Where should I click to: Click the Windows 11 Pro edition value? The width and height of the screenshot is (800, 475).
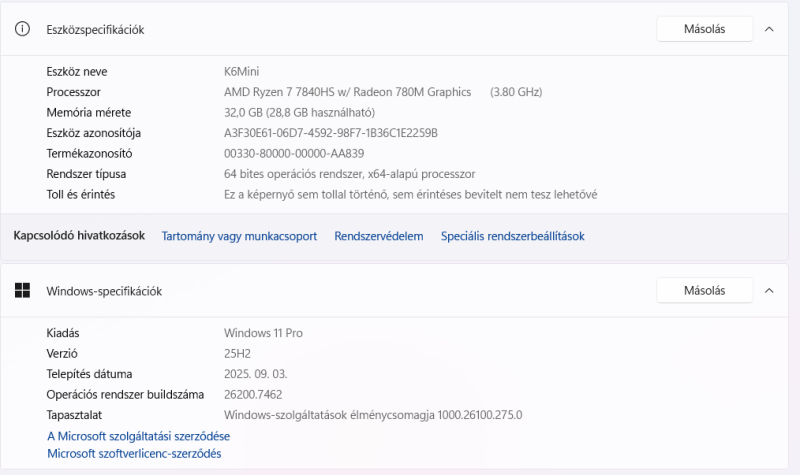(263, 333)
